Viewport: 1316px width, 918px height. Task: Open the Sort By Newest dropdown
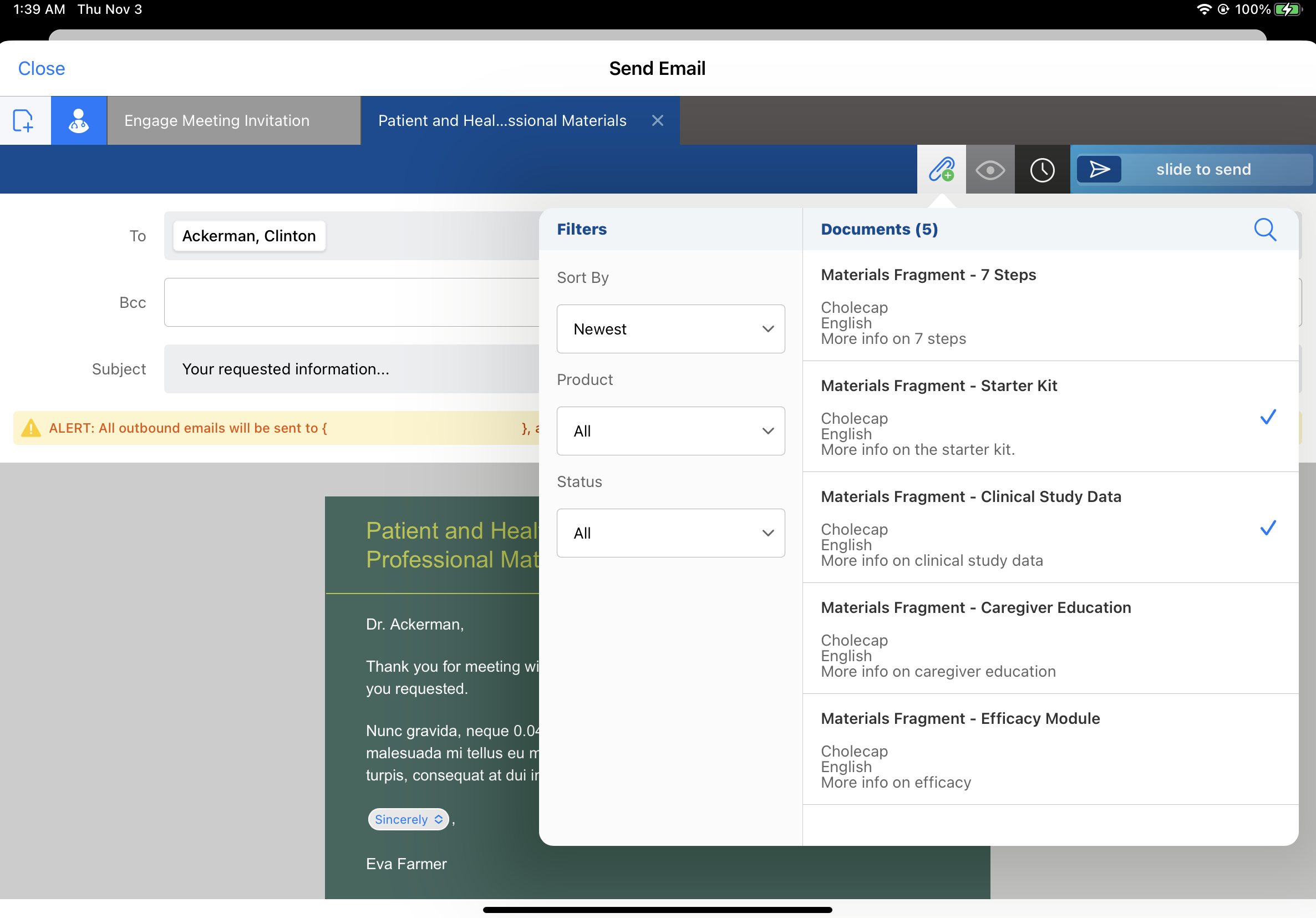pyautogui.click(x=670, y=329)
